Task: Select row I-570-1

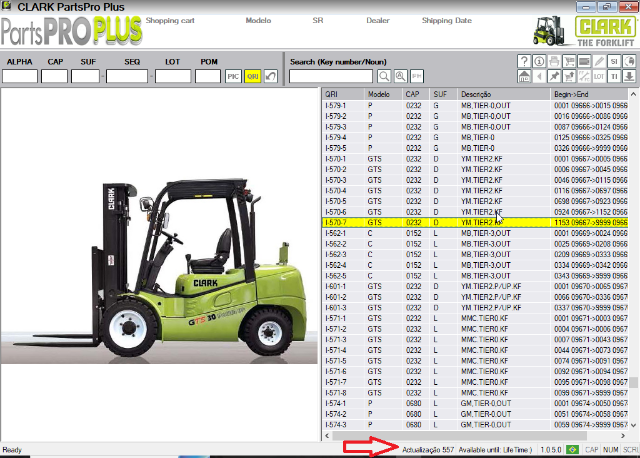Action: 475,159
